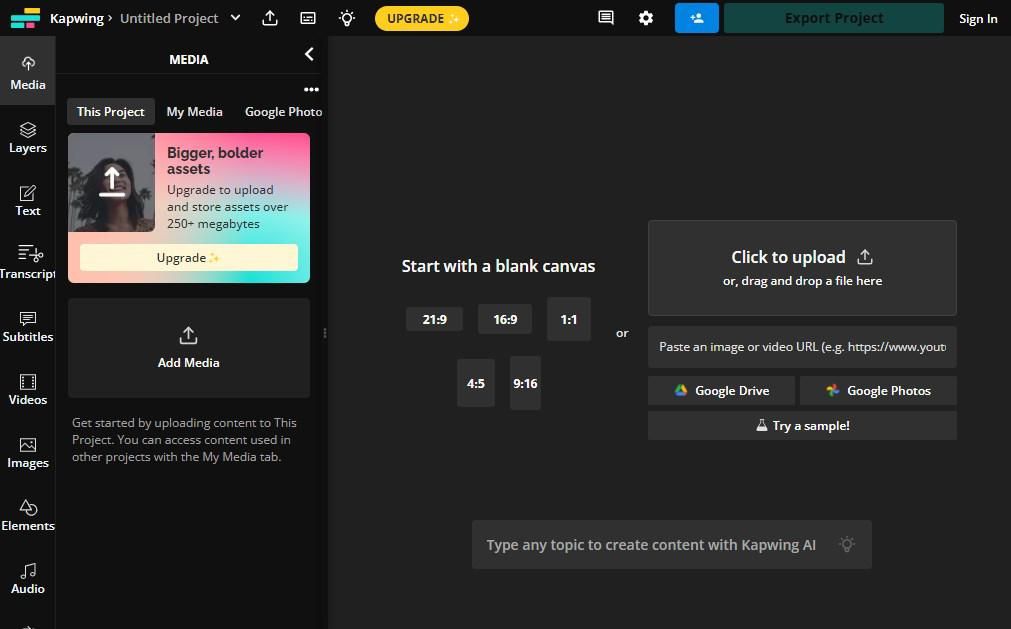
Task: Choose 16:9 blank canvas ratio
Action: pos(505,320)
